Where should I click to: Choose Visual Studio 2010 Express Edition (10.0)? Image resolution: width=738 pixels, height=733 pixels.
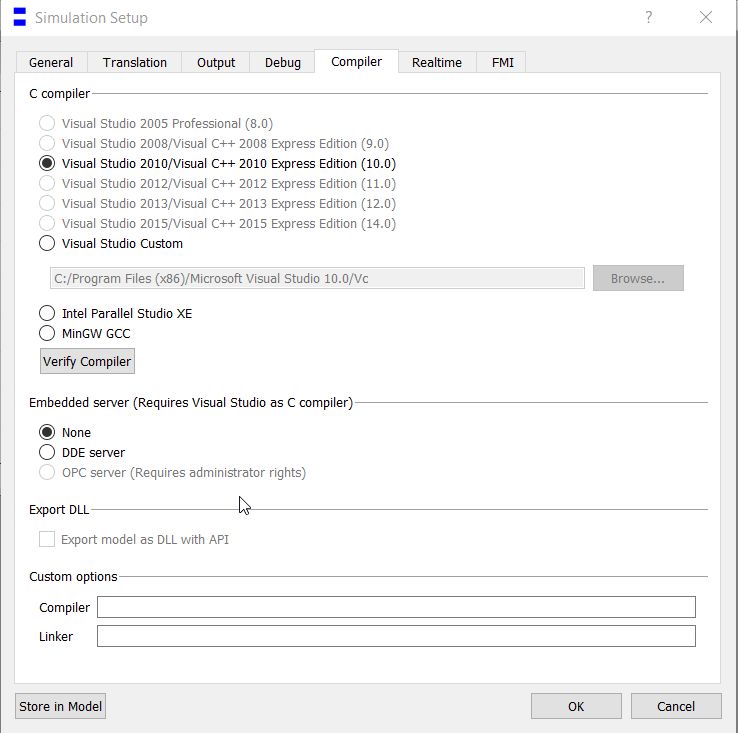[x=217, y=163]
